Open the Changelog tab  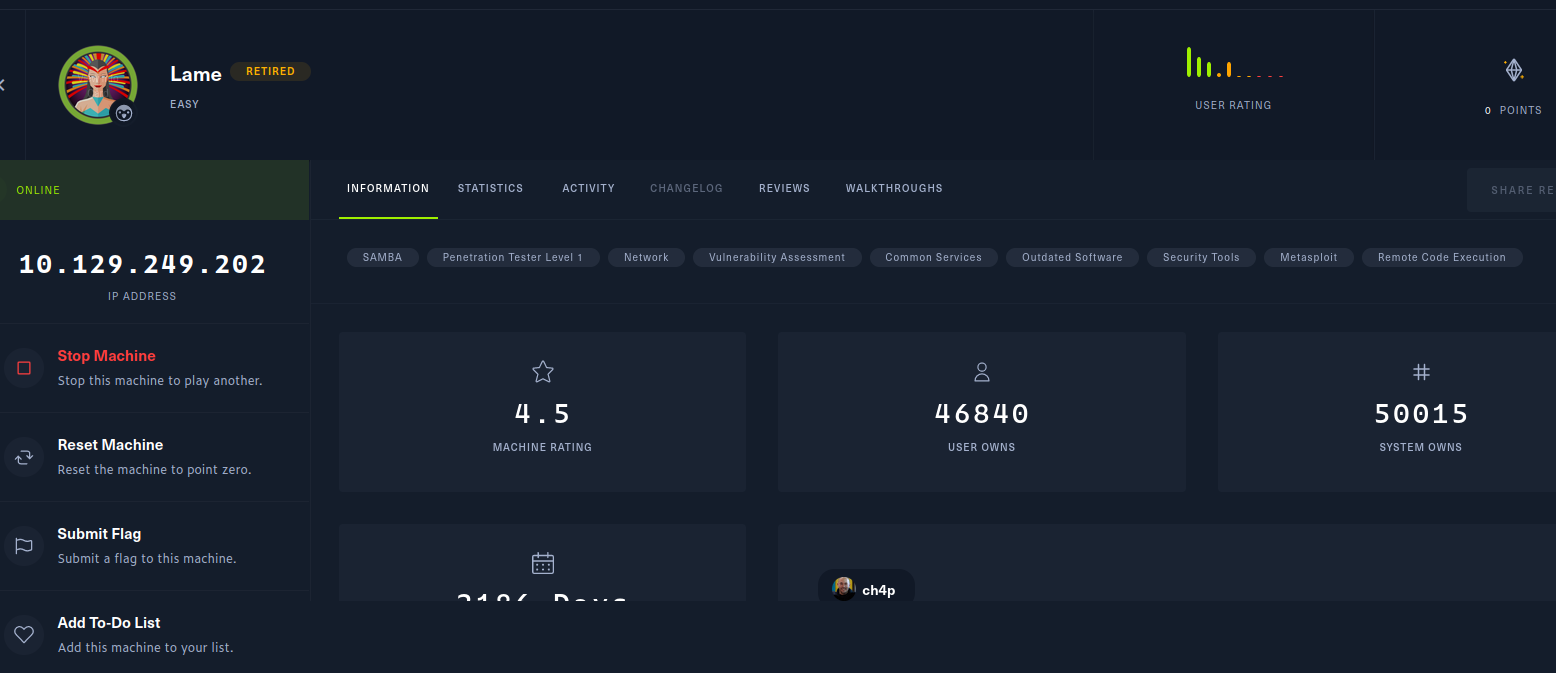tap(686, 188)
